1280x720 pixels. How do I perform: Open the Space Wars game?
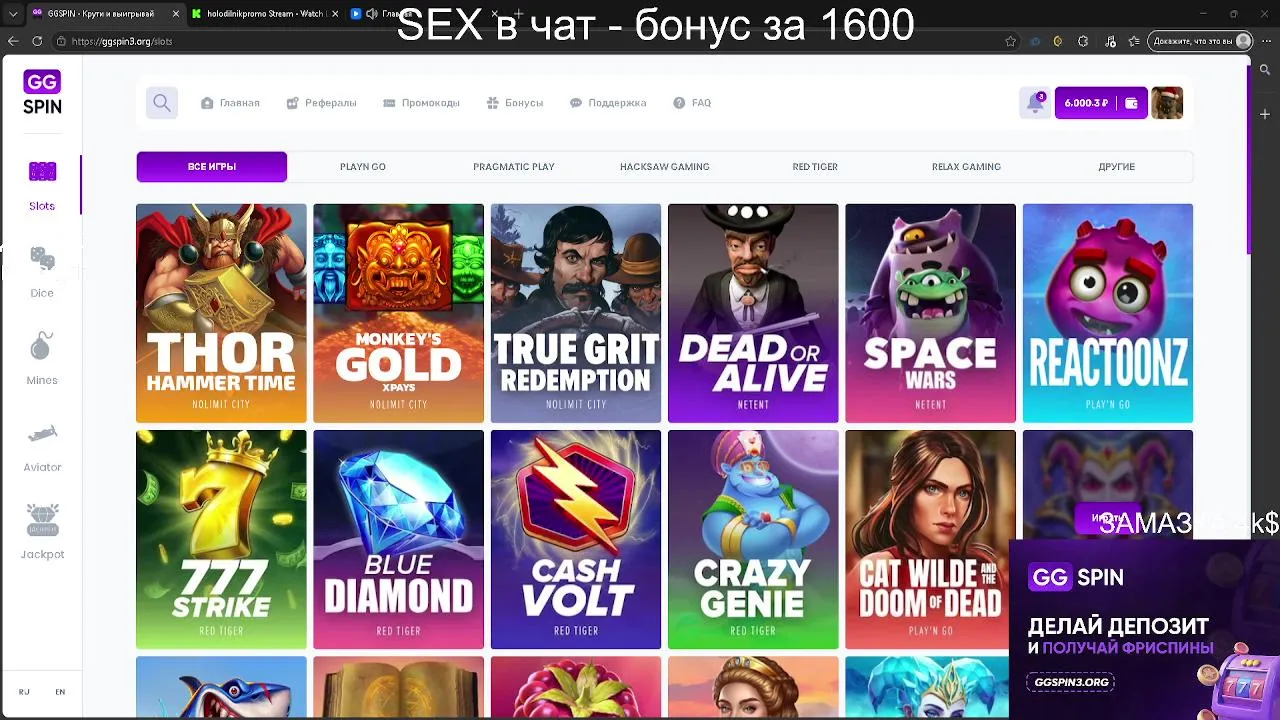(930, 313)
